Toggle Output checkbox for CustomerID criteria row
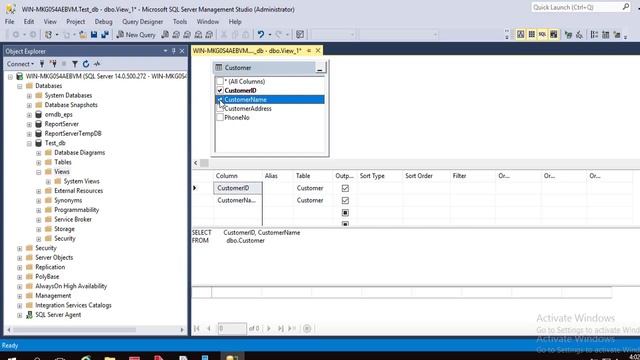The image size is (640, 360). tap(345, 188)
